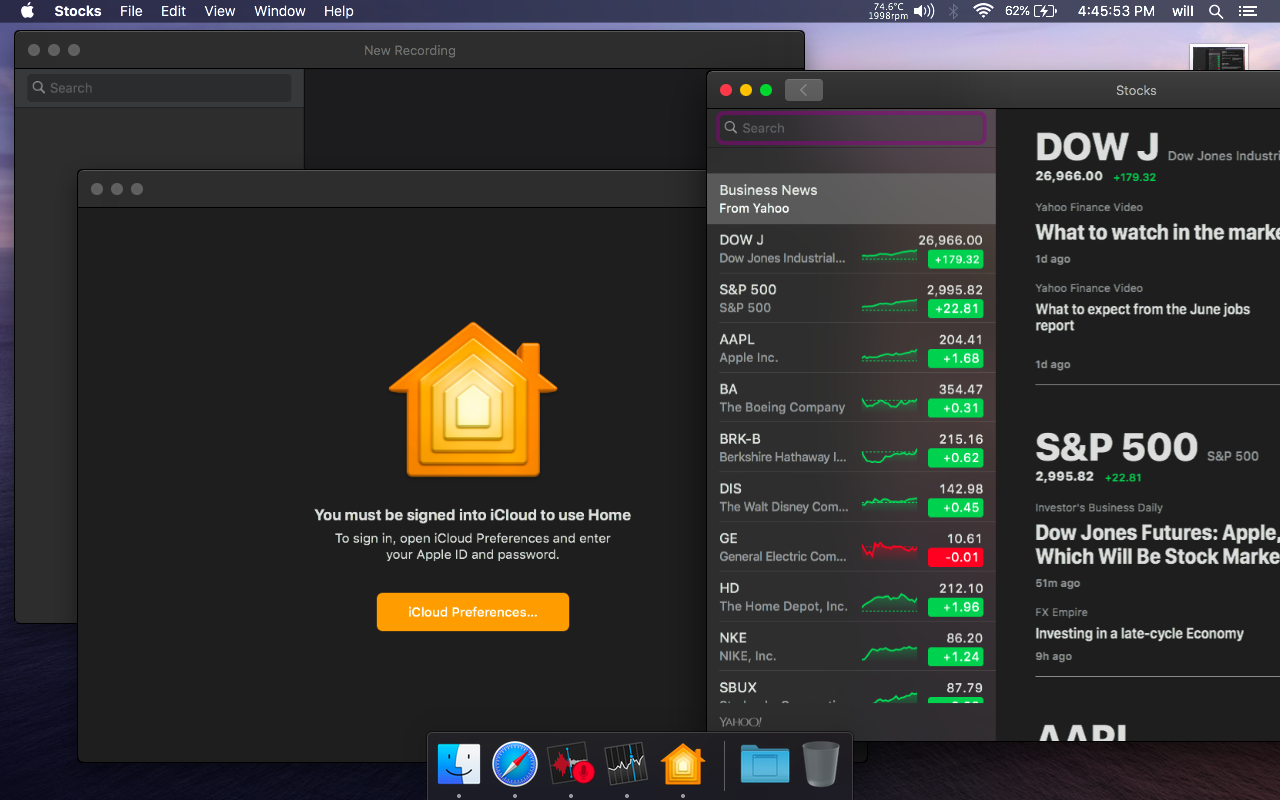Focus the New Recording window search field
Image resolution: width=1280 pixels, height=800 pixels.
point(159,88)
